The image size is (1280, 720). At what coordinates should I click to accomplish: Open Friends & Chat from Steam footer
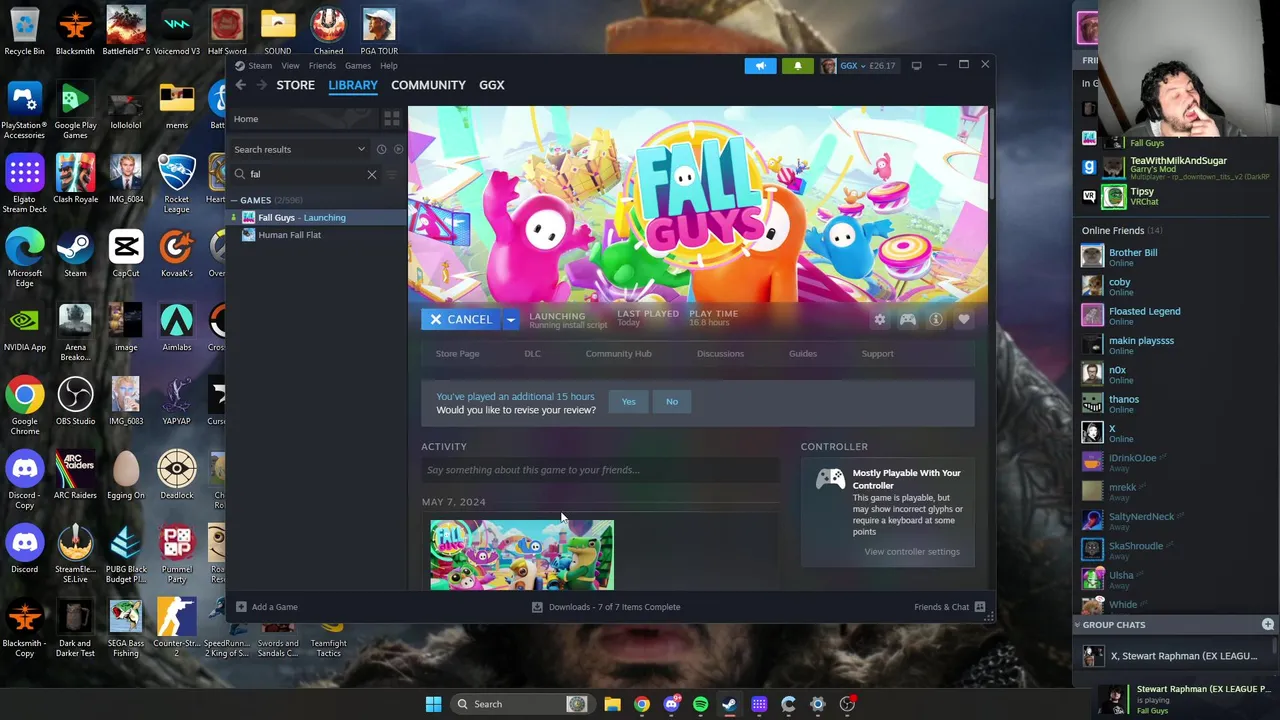(949, 607)
